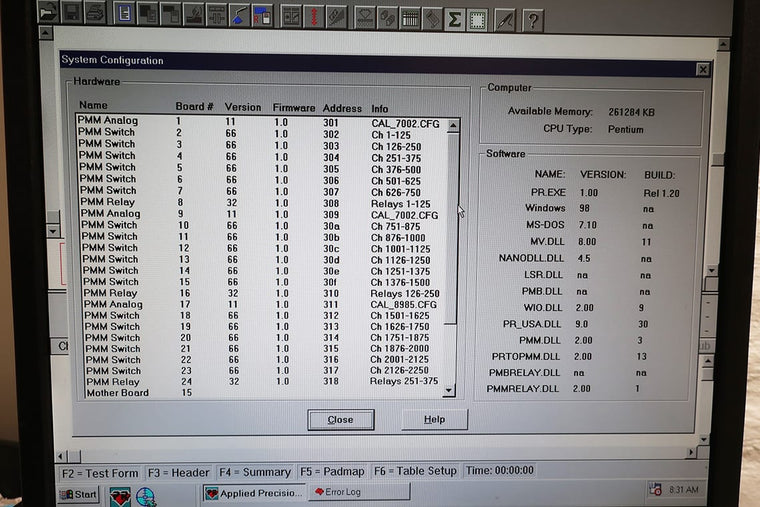Click the floppy disk save icon

[72, 12]
